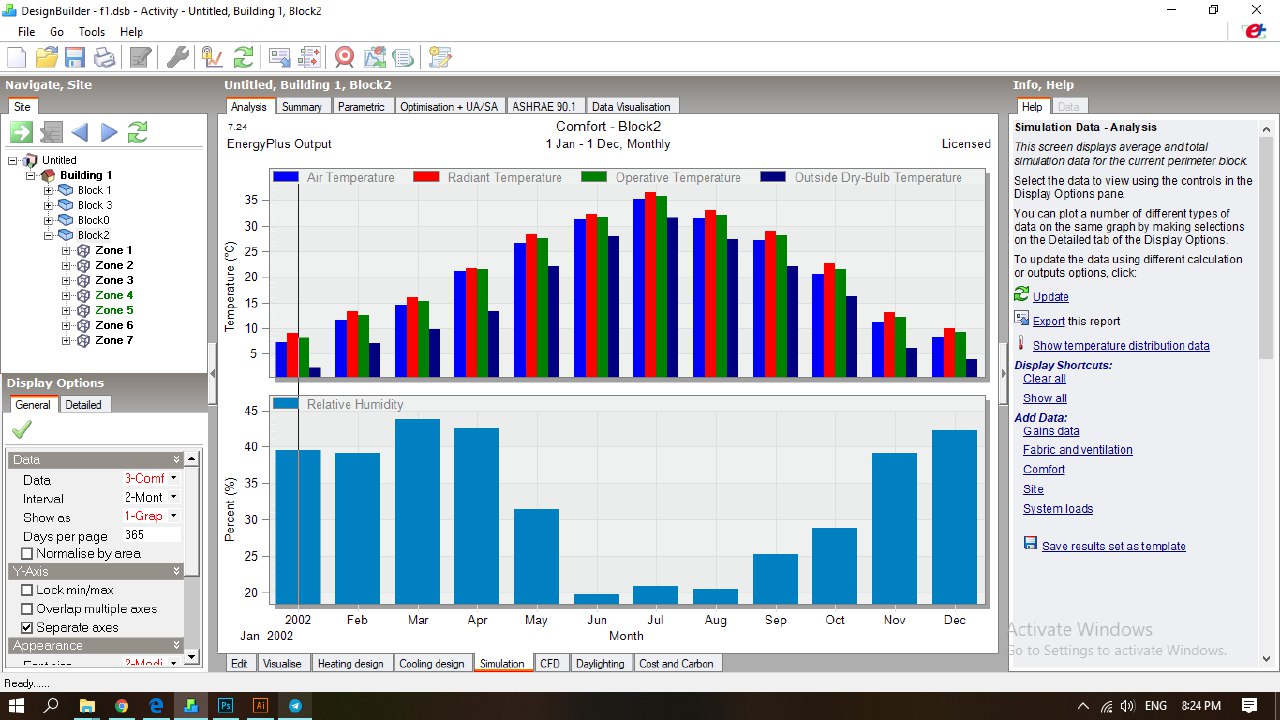
Task: Collapse the Y-Axis options section
Action: 177,571
